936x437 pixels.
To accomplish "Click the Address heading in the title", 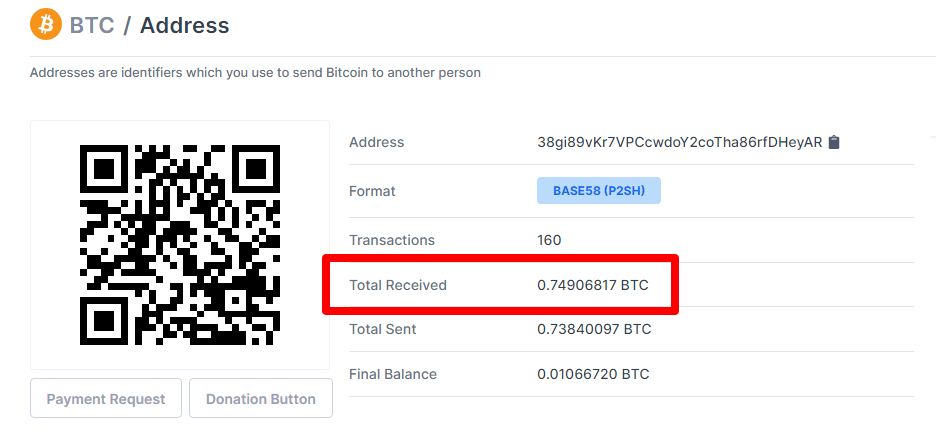I will (x=184, y=25).
